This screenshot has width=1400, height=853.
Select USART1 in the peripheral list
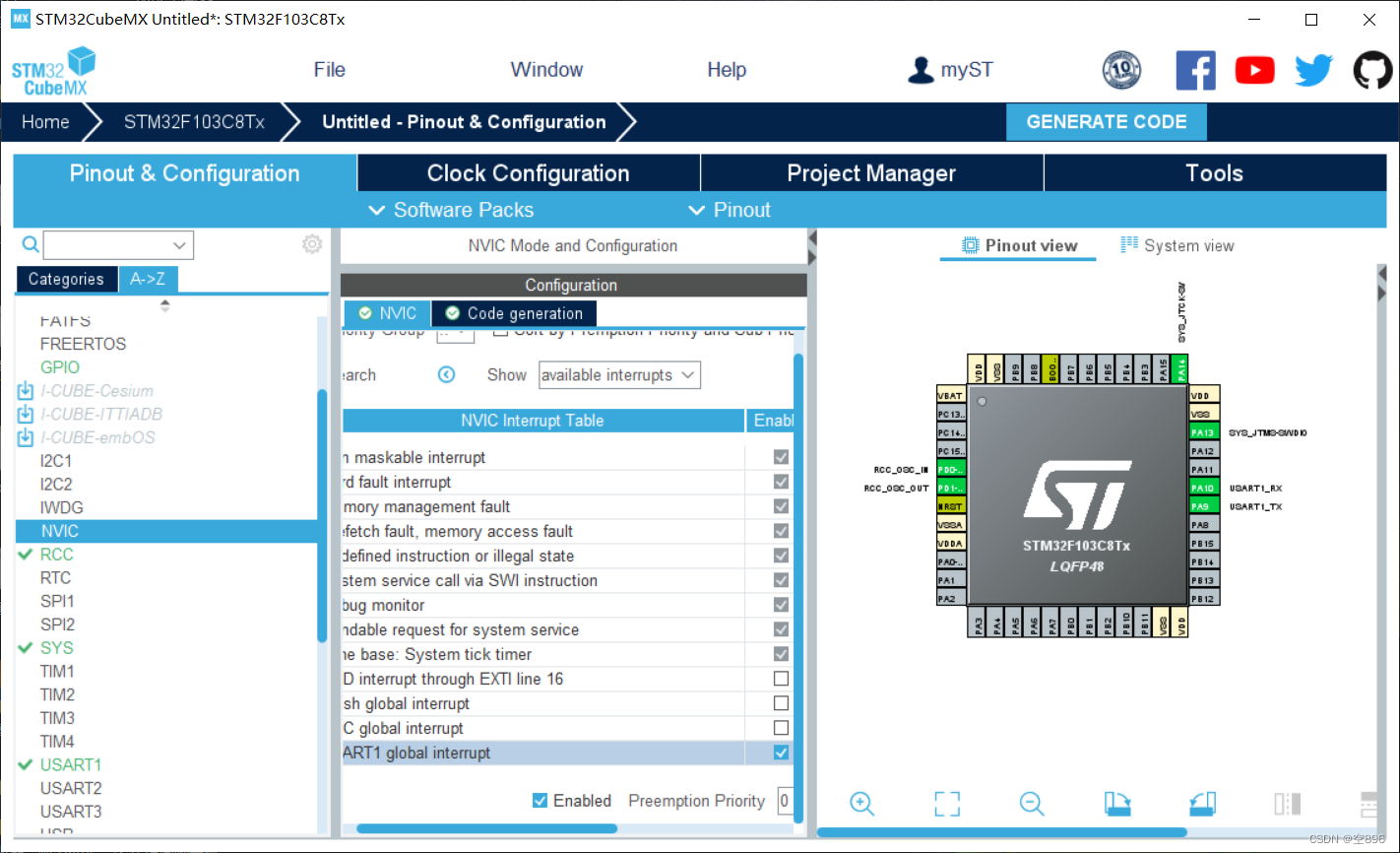[71, 765]
